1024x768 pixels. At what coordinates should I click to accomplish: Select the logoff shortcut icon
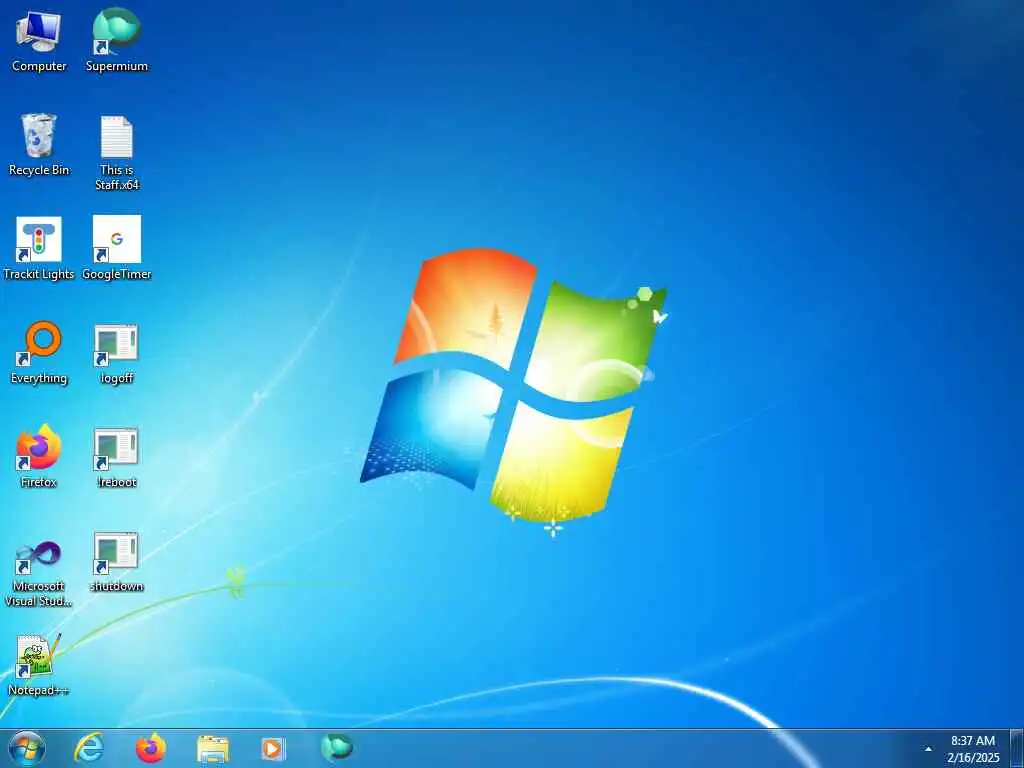coord(117,353)
